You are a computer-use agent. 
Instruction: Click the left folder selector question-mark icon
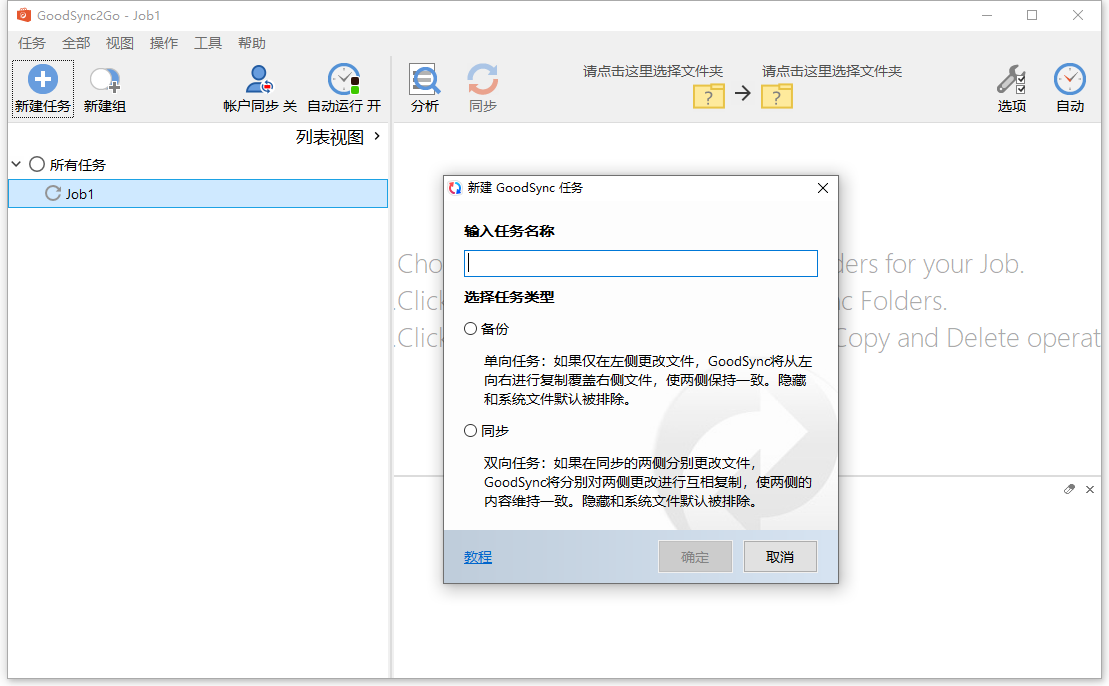pos(708,97)
